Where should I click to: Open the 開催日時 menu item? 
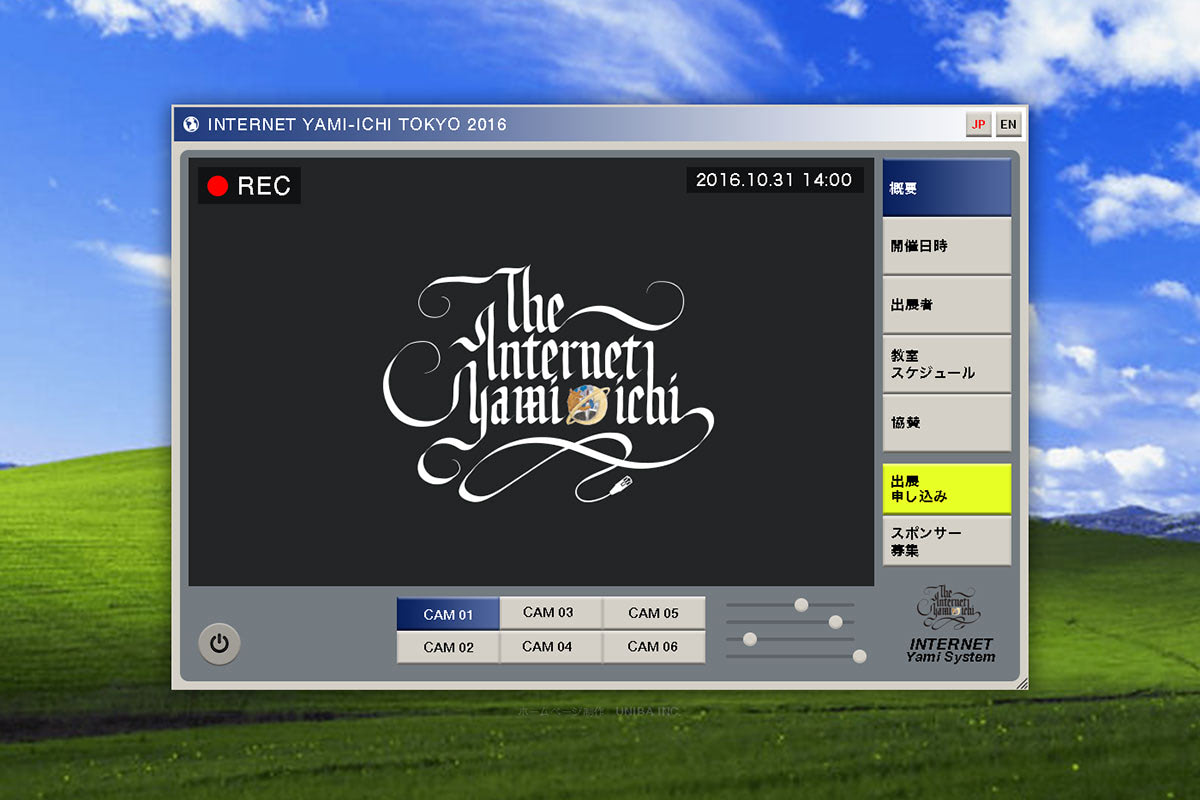coord(946,246)
